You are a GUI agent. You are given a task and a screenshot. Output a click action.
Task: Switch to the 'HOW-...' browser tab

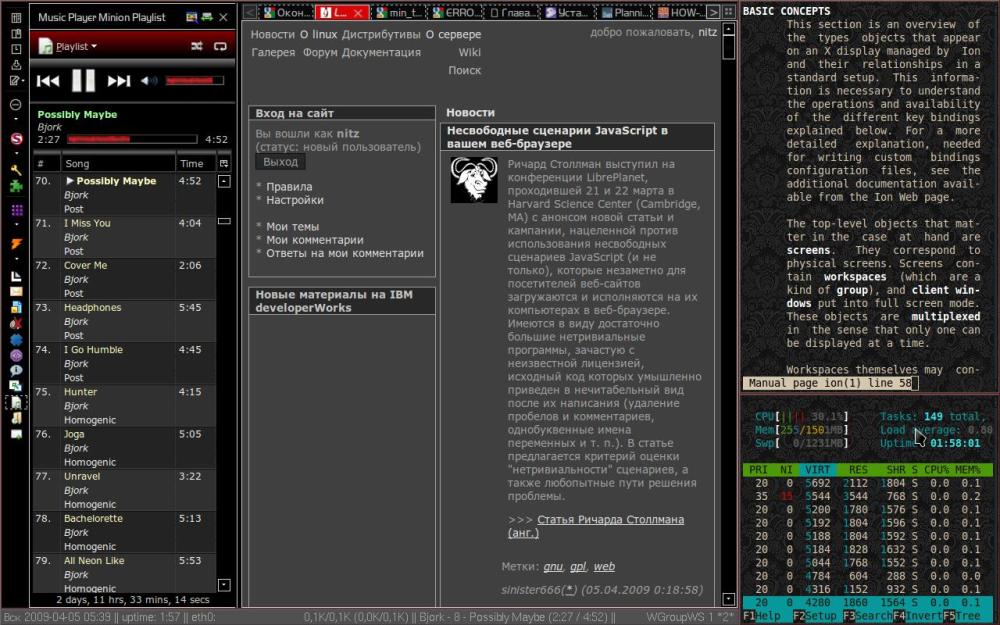tap(680, 12)
